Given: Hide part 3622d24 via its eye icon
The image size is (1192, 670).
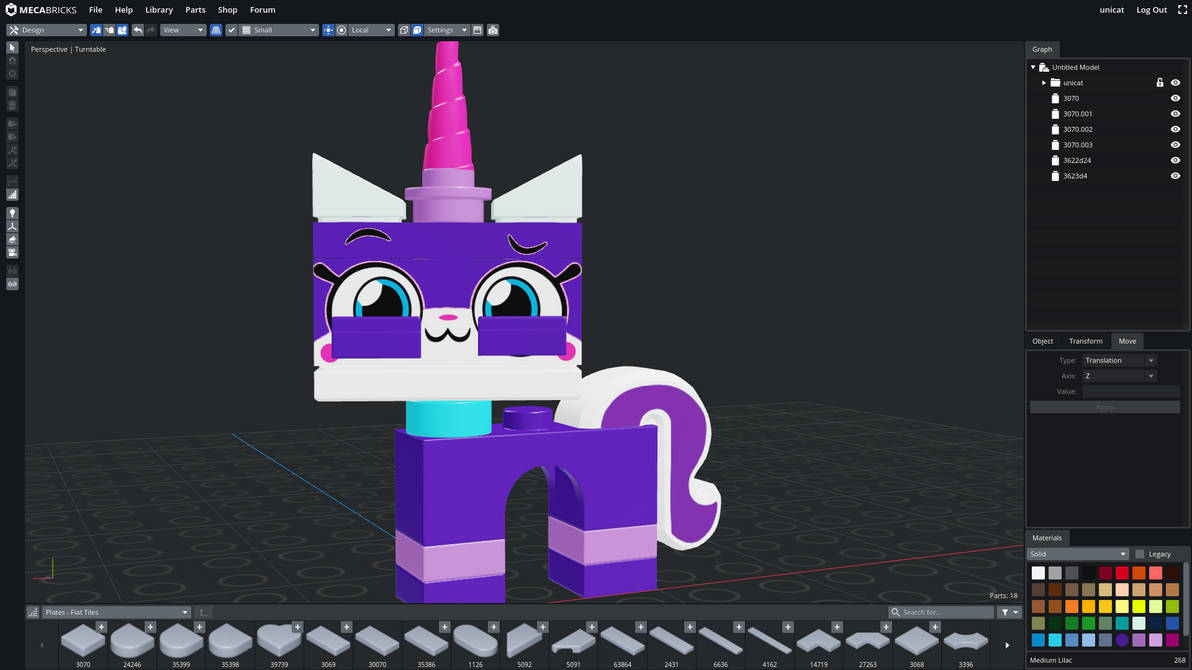Looking at the screenshot, I should pos(1175,160).
